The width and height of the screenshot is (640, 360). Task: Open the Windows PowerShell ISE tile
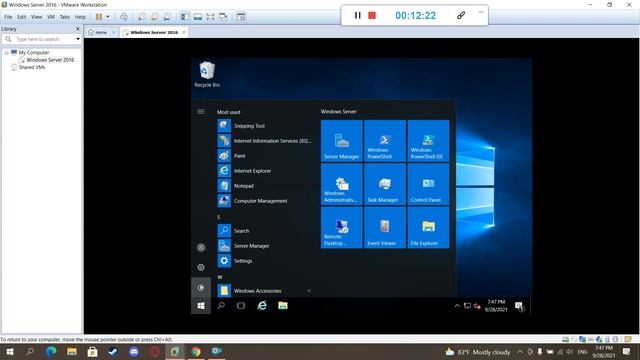click(428, 141)
